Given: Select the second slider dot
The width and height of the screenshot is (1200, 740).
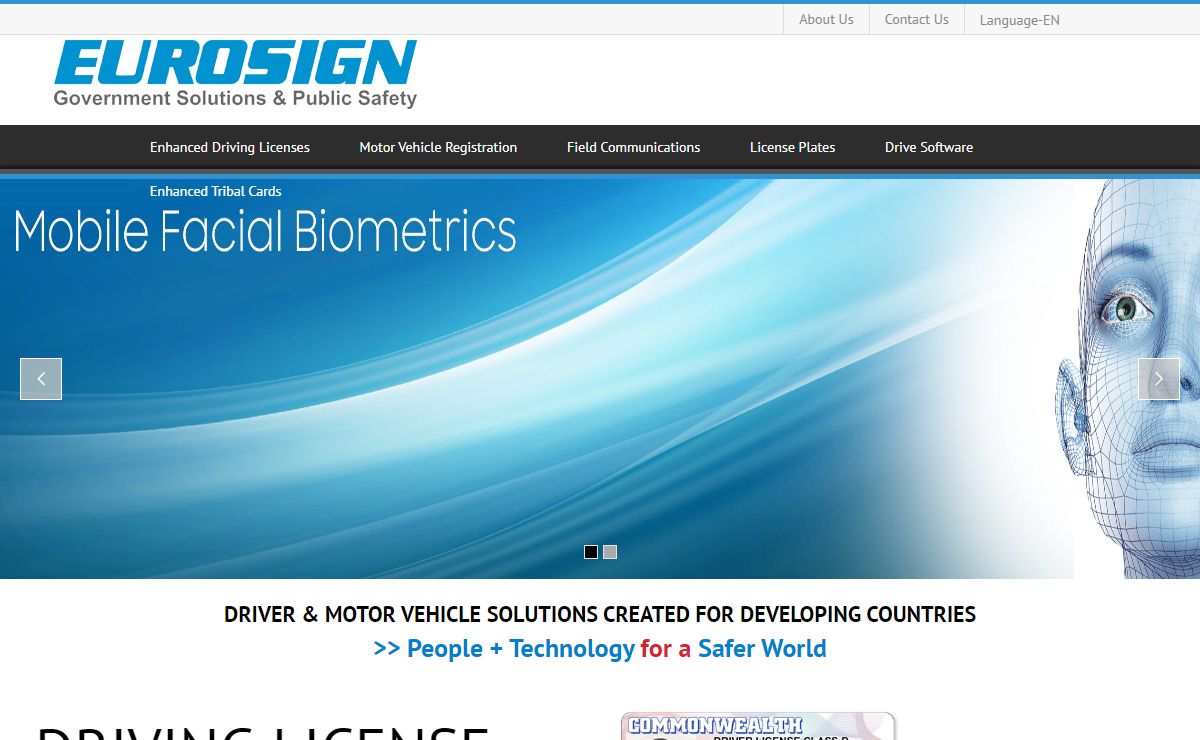Looking at the screenshot, I should [610, 552].
